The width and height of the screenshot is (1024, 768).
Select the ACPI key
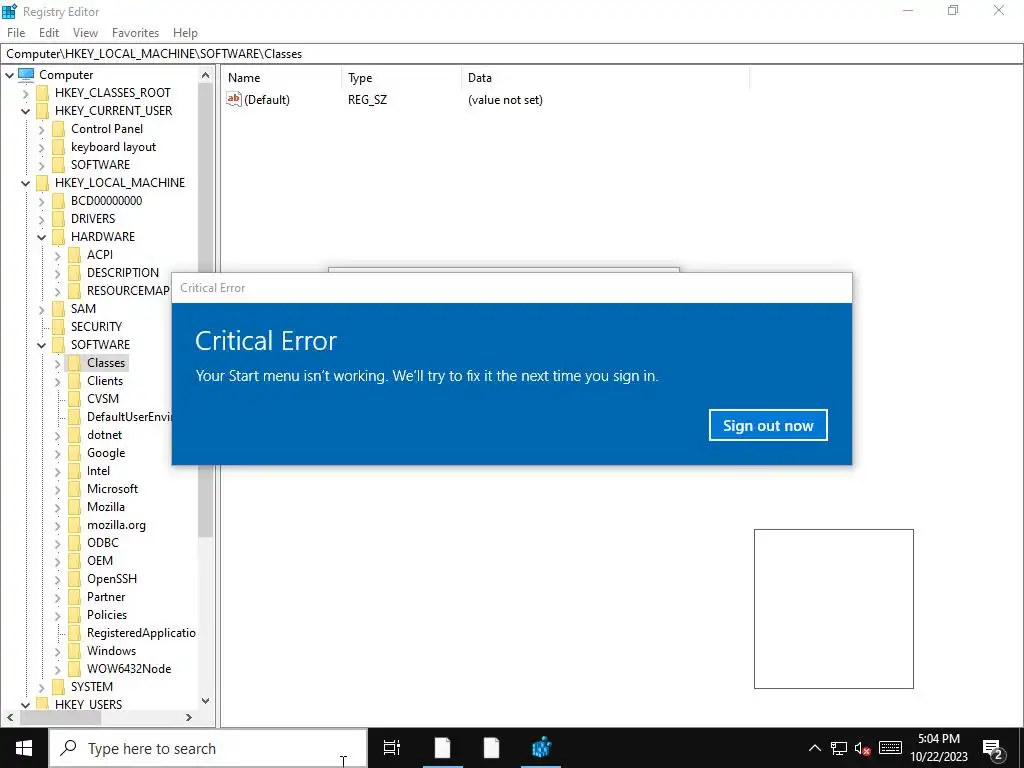point(100,255)
